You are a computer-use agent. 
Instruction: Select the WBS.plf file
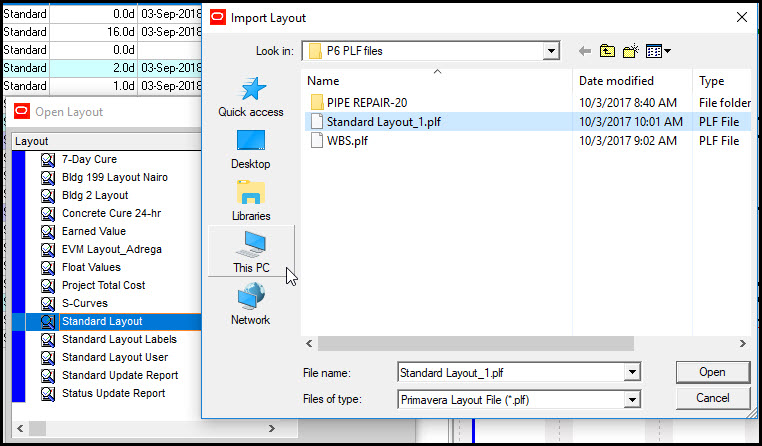tap(346, 141)
